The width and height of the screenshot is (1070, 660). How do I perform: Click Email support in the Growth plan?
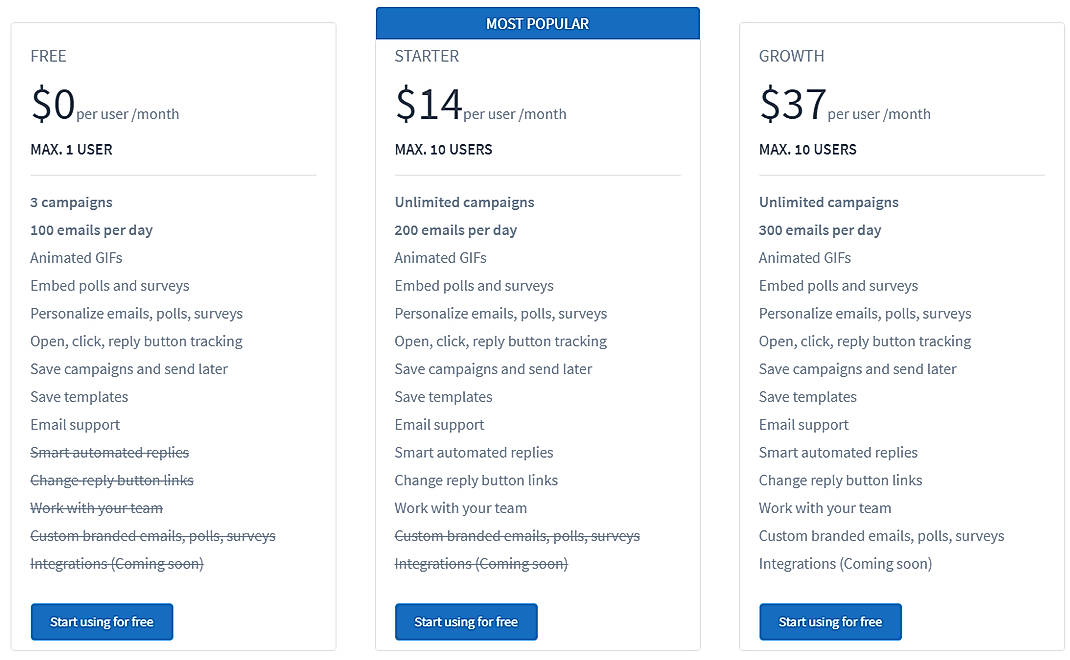coord(804,425)
